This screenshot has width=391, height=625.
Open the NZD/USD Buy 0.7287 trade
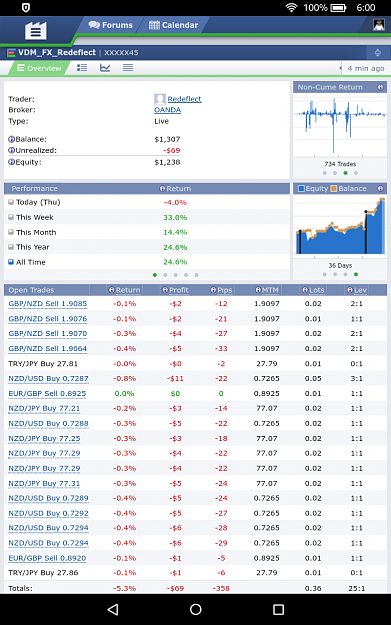[48, 379]
